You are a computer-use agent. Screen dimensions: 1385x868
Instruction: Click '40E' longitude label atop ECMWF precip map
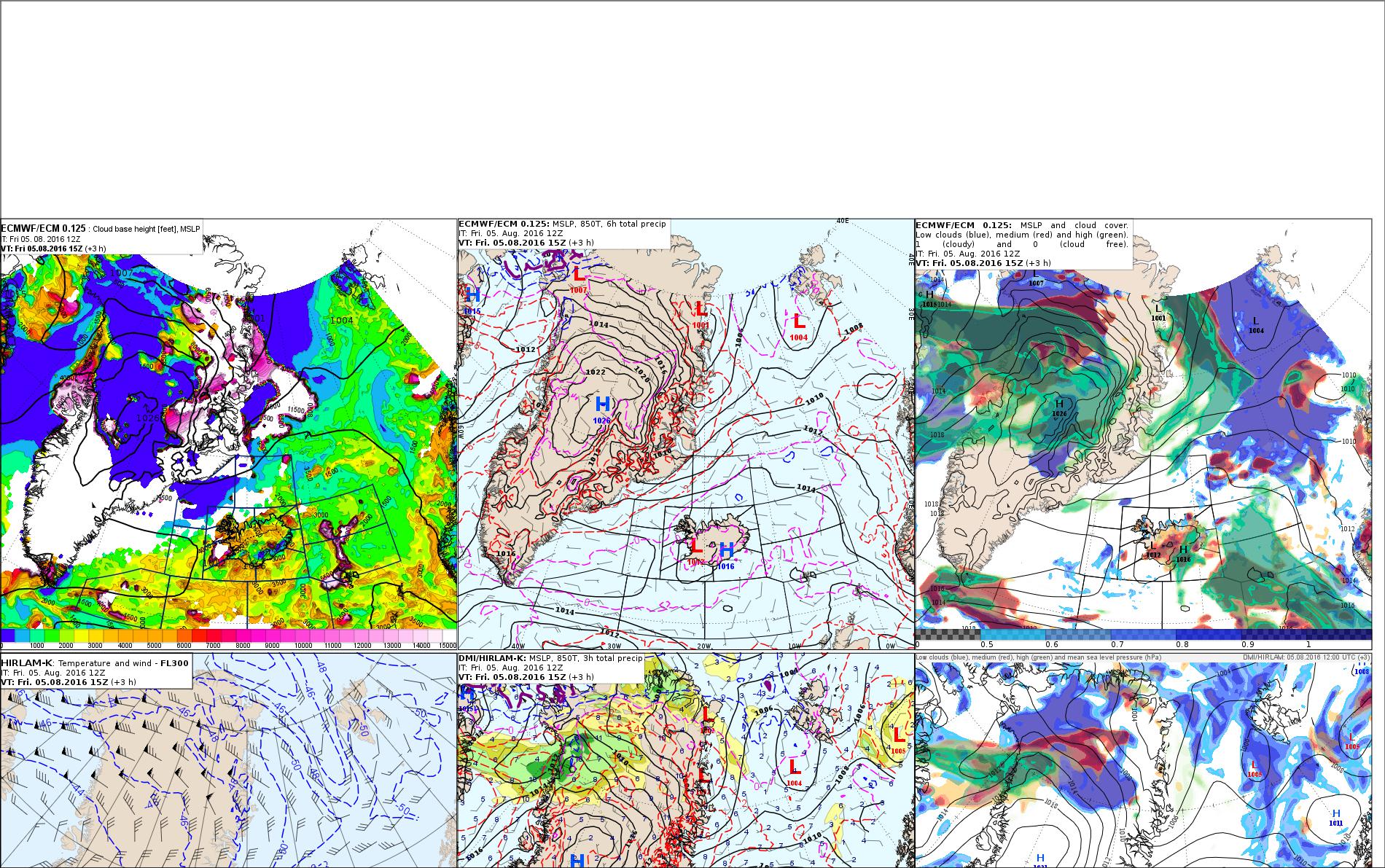[843, 221]
